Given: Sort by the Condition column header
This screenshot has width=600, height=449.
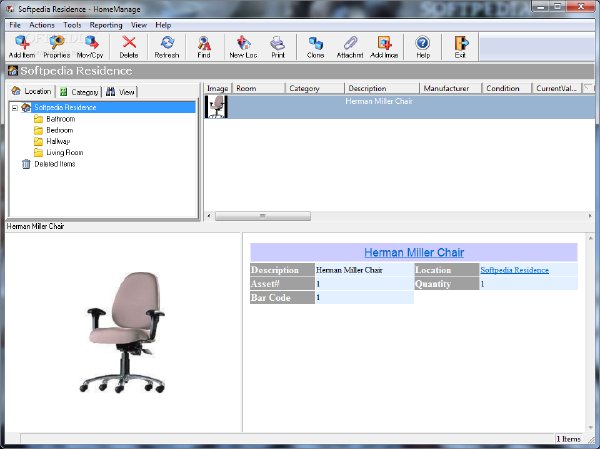Looking at the screenshot, I should click(507, 88).
